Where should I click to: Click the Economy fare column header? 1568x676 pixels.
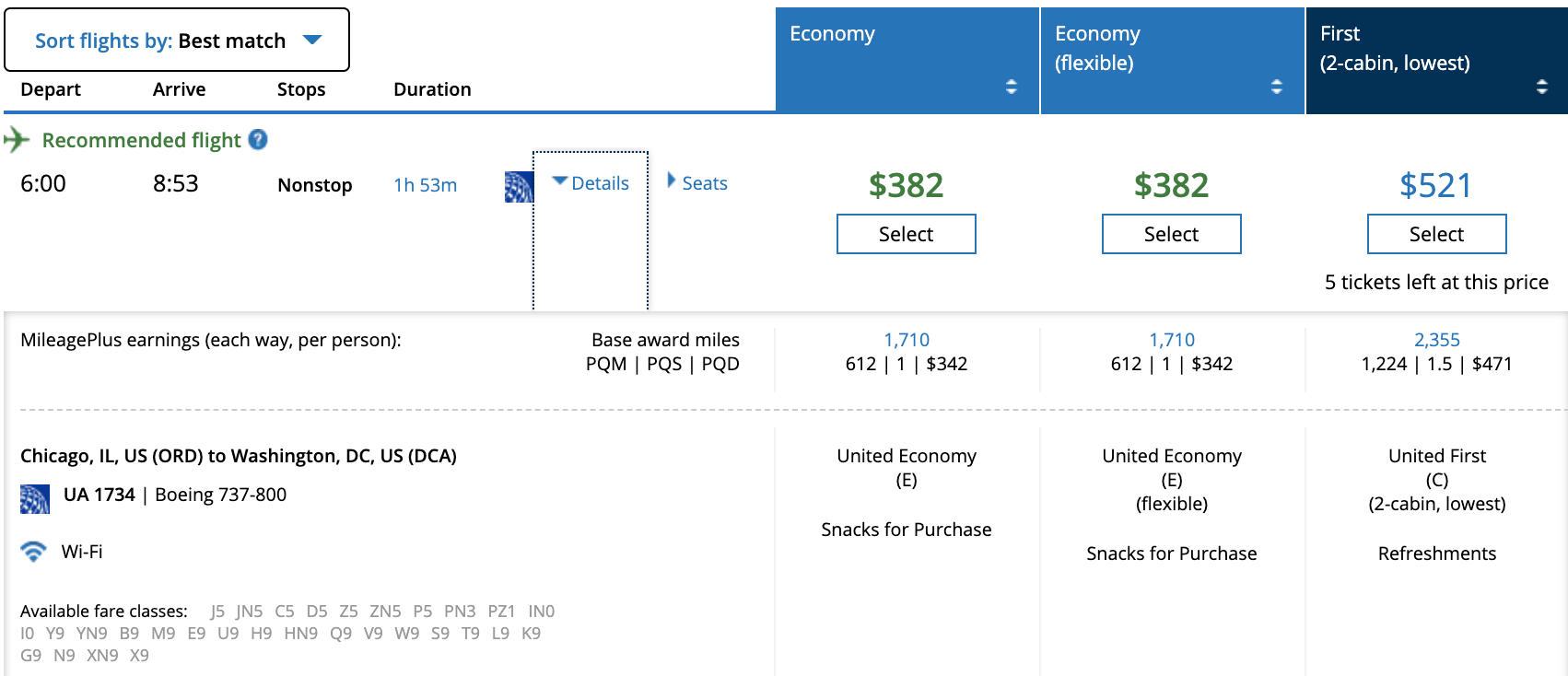pyautogui.click(x=833, y=34)
